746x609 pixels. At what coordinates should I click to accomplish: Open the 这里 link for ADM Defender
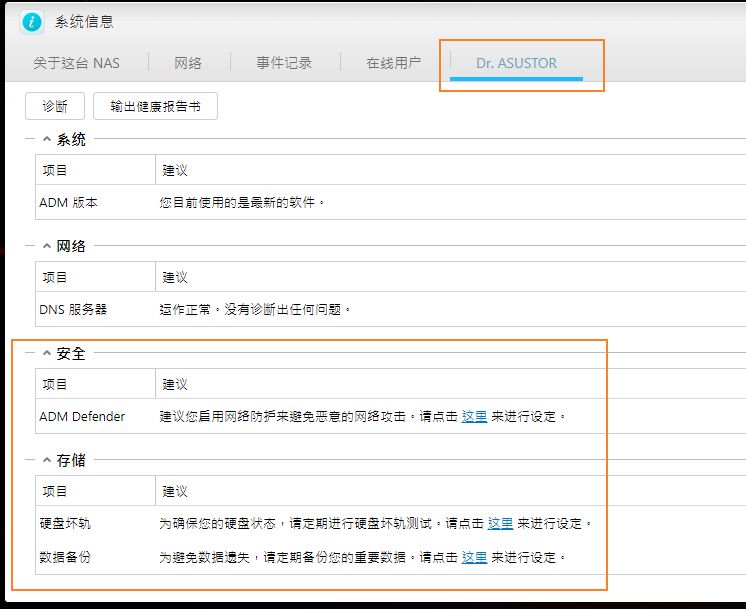tap(474, 417)
